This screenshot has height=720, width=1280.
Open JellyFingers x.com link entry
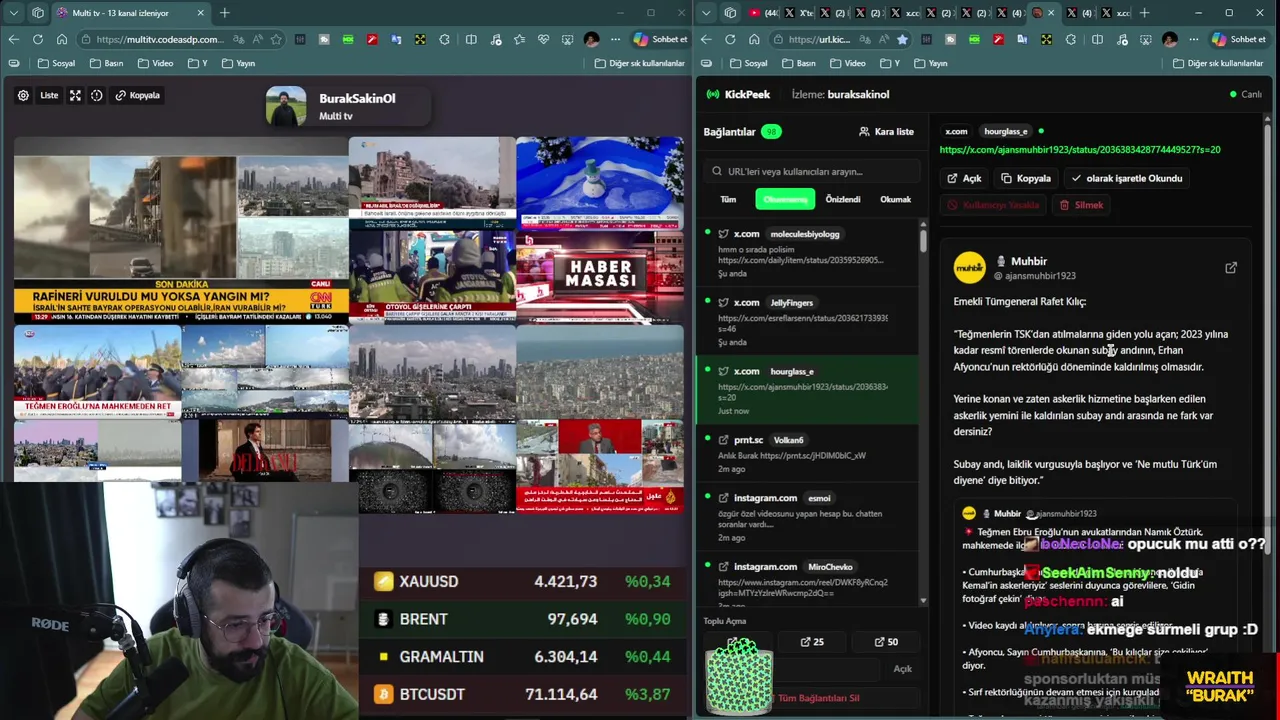point(806,322)
